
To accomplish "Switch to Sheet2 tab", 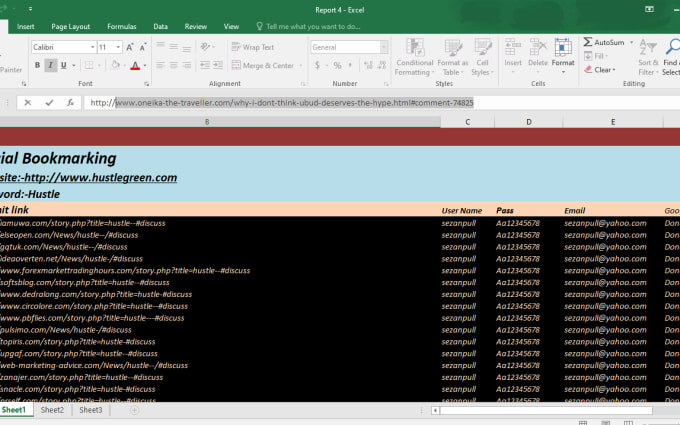I will coord(52,410).
